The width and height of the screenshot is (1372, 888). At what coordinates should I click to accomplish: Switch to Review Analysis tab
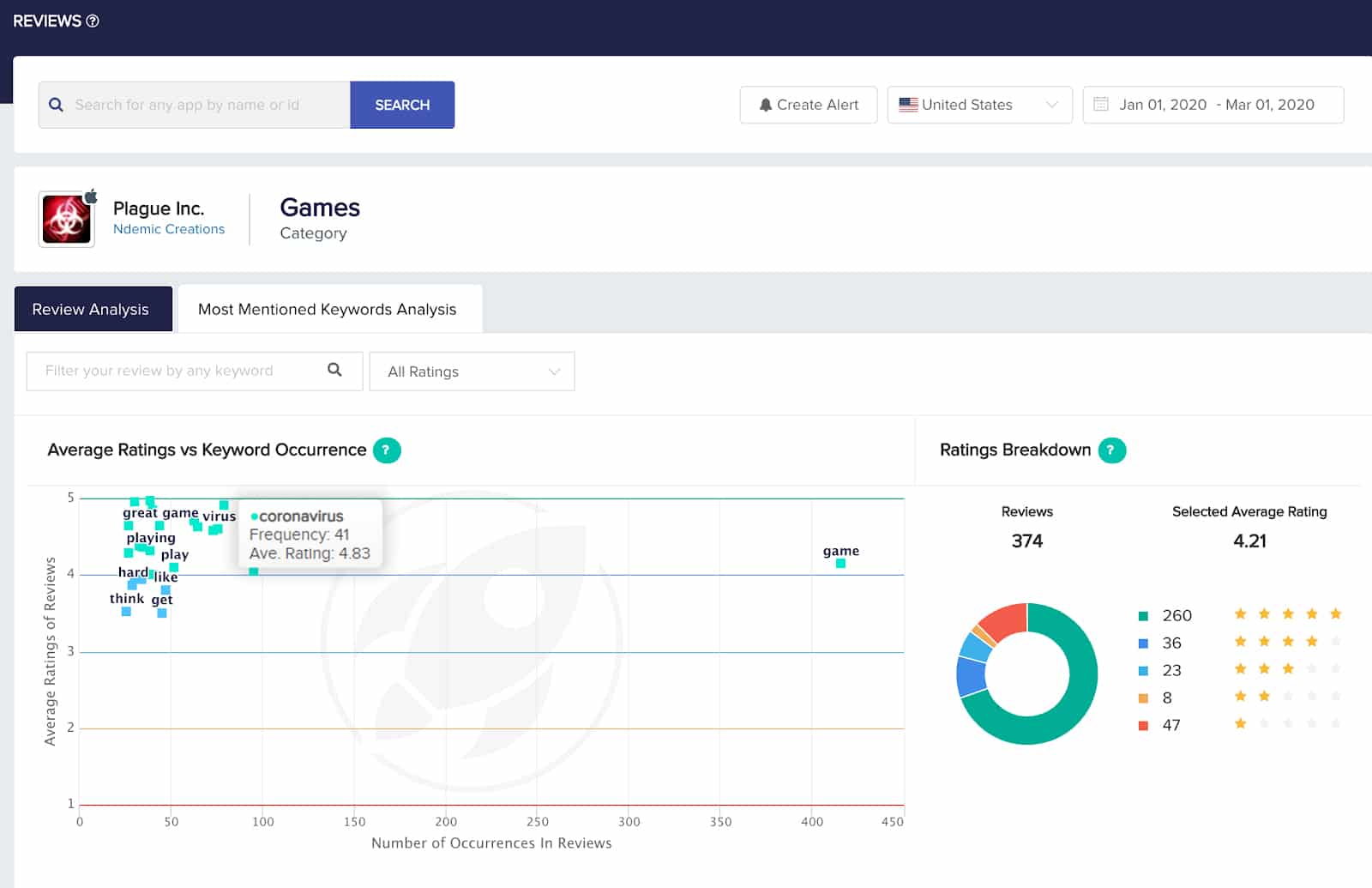[x=93, y=309]
